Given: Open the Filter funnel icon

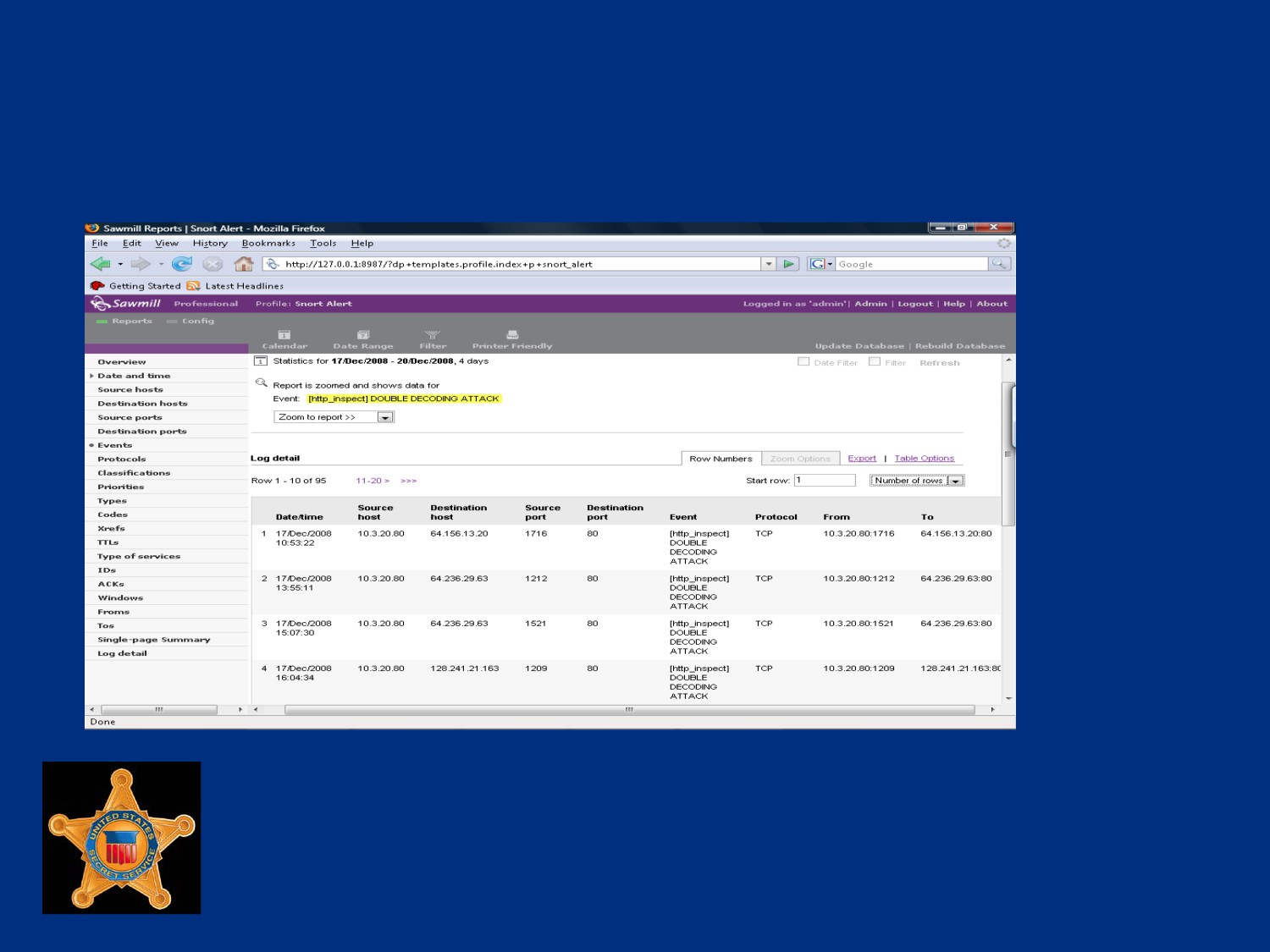Looking at the screenshot, I should click(x=433, y=335).
